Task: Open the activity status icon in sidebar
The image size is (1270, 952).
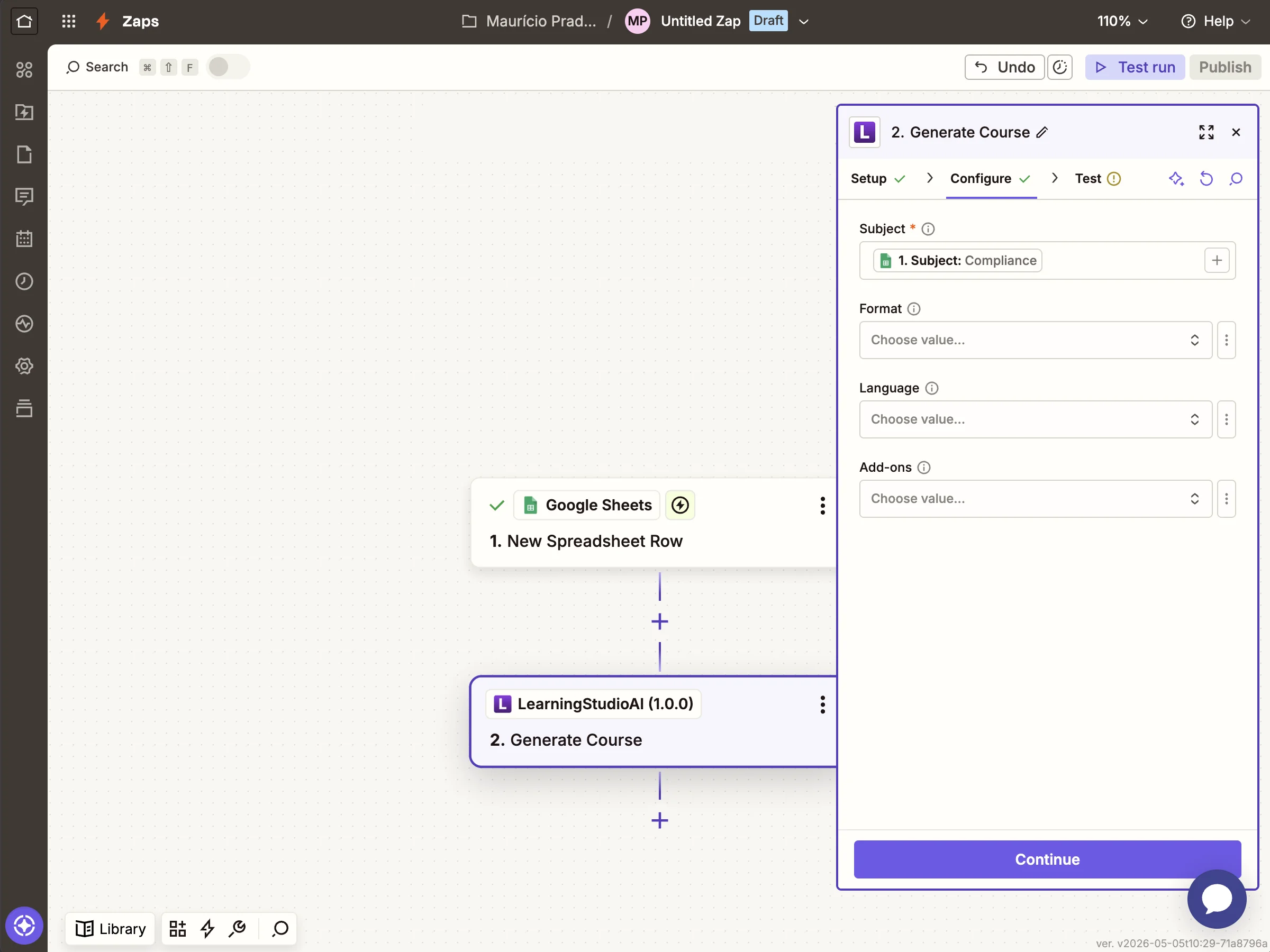Action: (24, 324)
